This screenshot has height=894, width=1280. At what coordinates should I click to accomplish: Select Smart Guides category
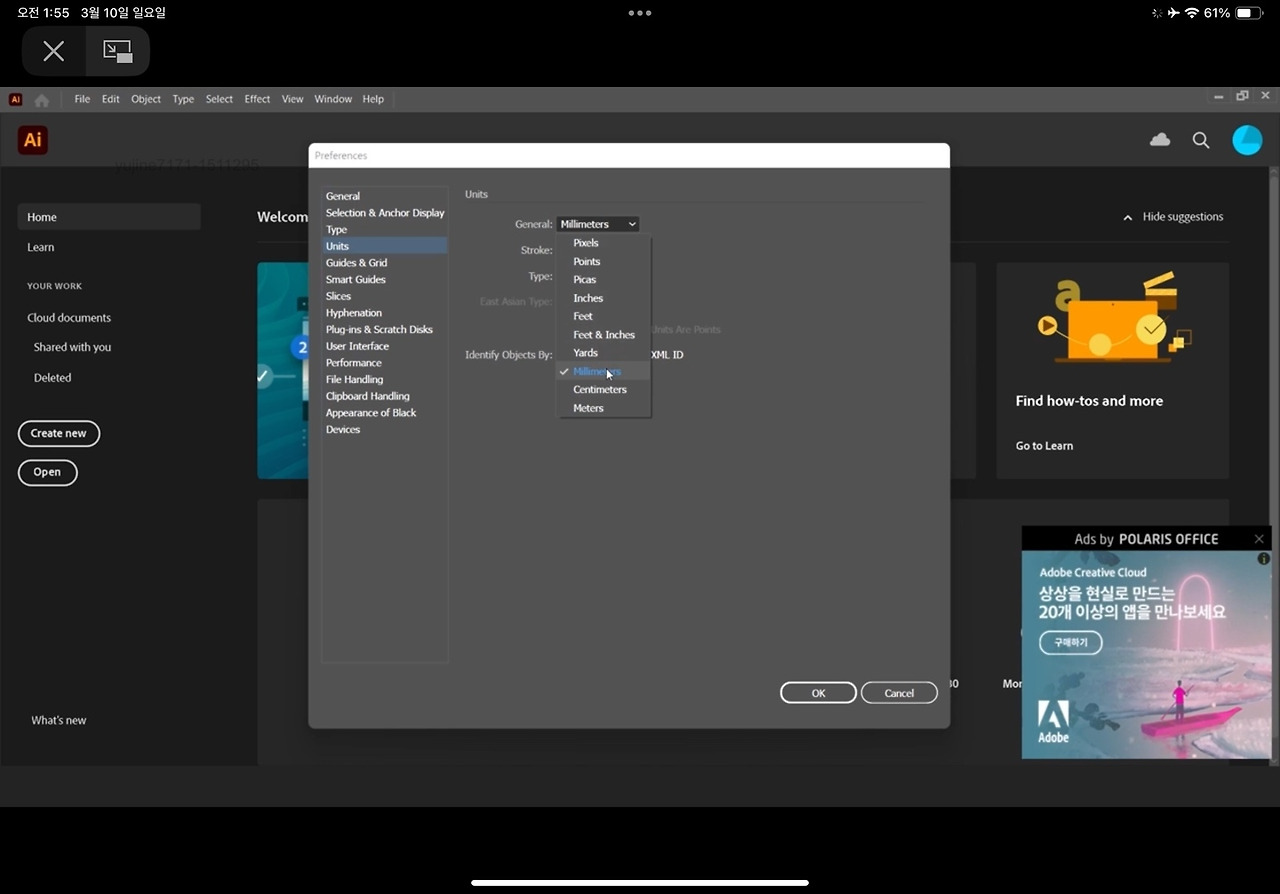coord(384,280)
